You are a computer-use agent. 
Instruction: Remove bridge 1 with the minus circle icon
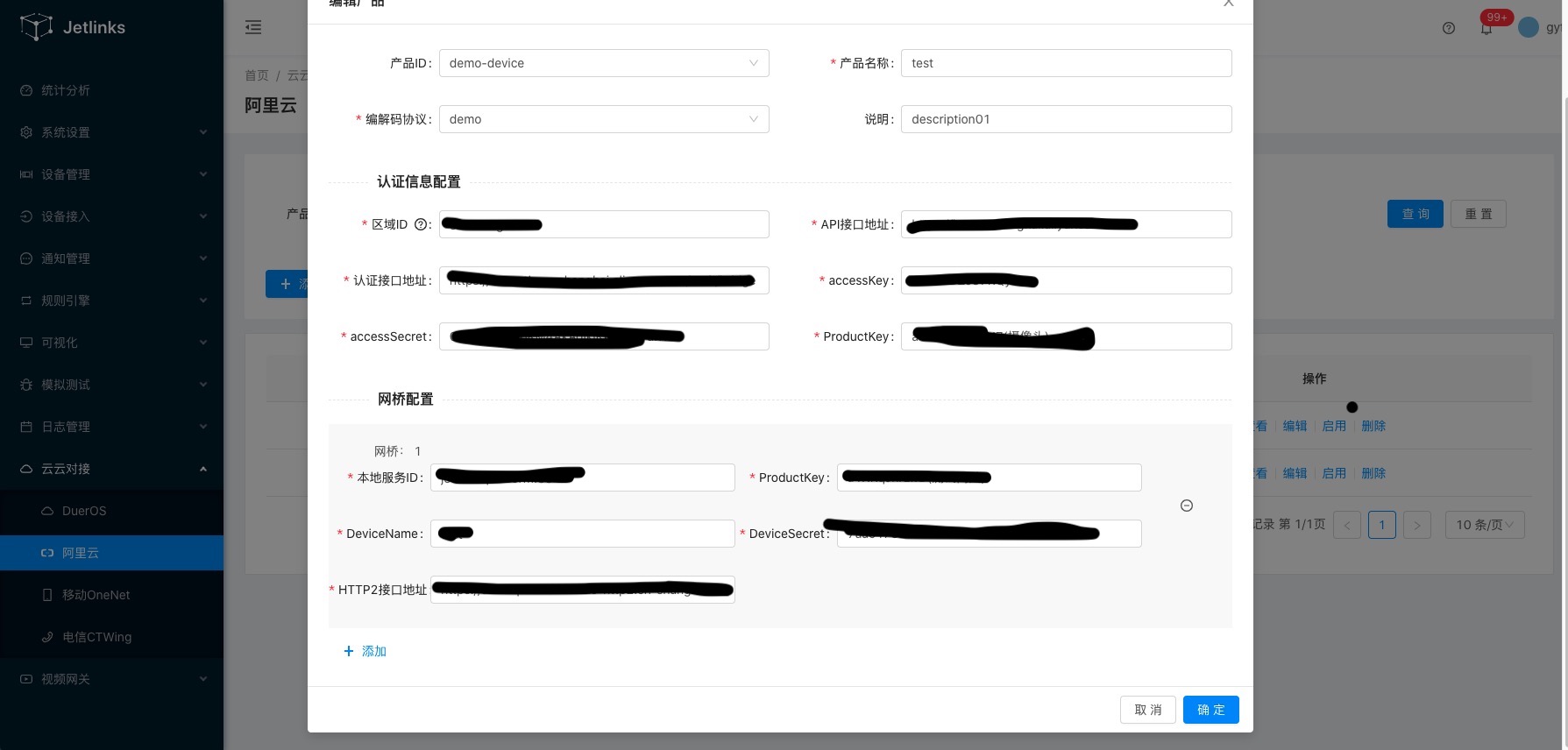pyautogui.click(x=1187, y=506)
